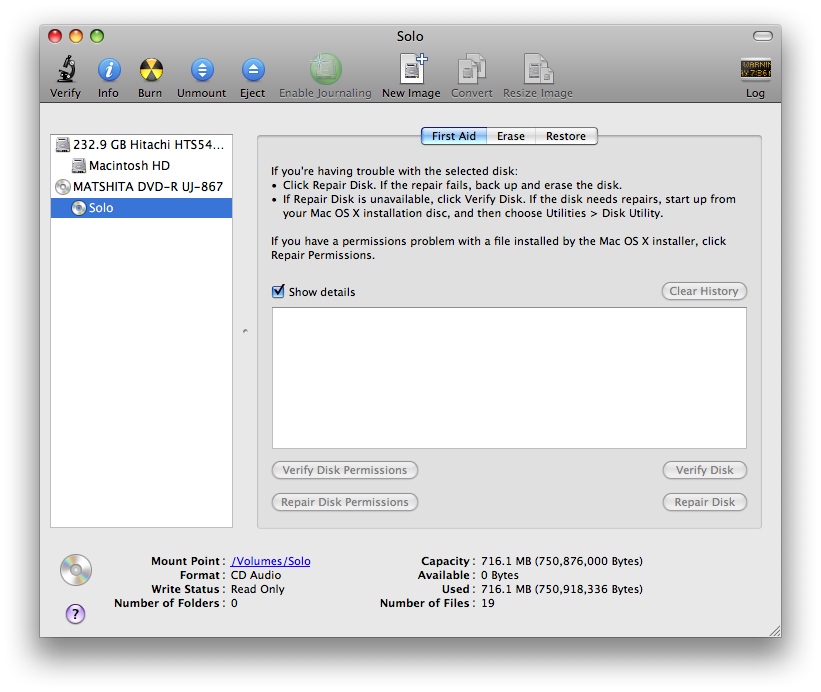The image size is (821, 692).
Task: Select the MATSHITA DVD-R drive
Action: click(x=147, y=187)
